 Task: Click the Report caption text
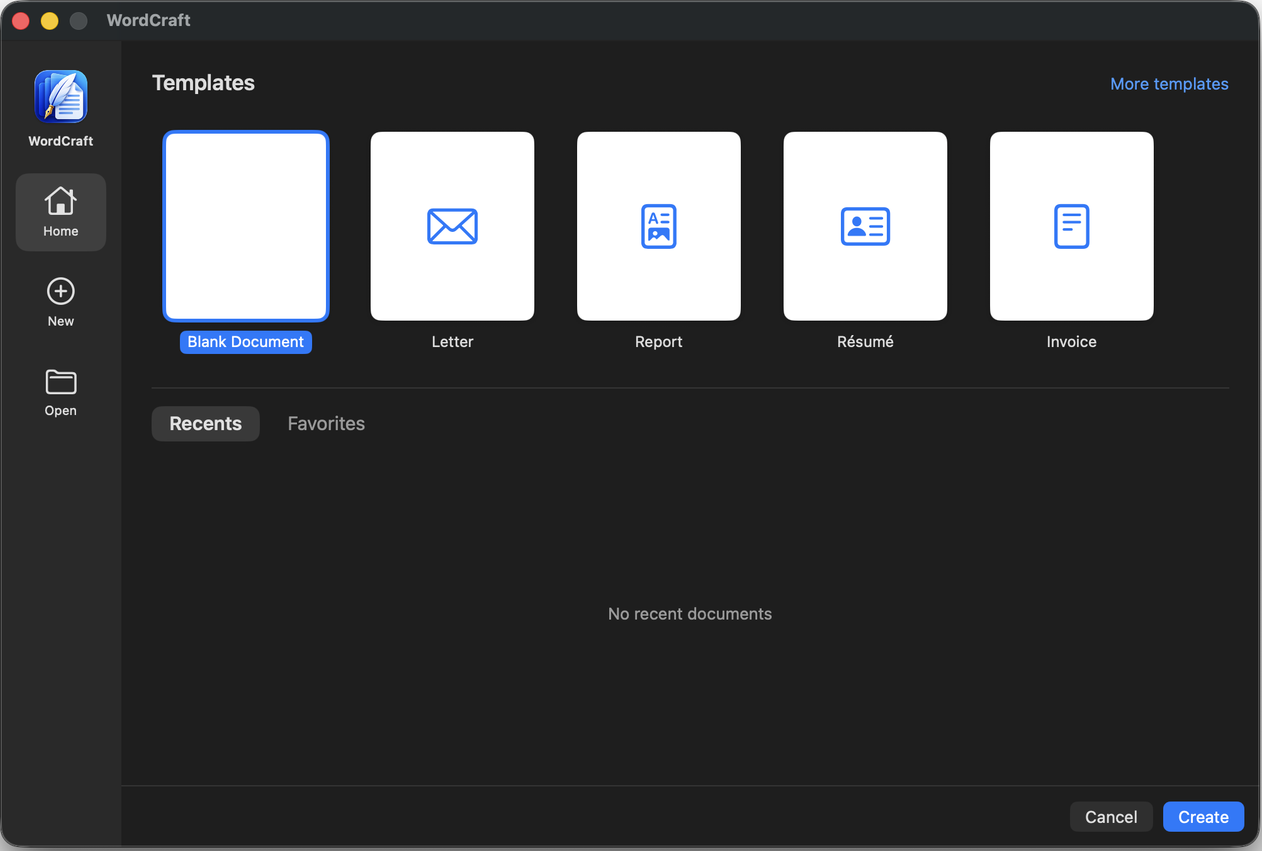tap(659, 342)
